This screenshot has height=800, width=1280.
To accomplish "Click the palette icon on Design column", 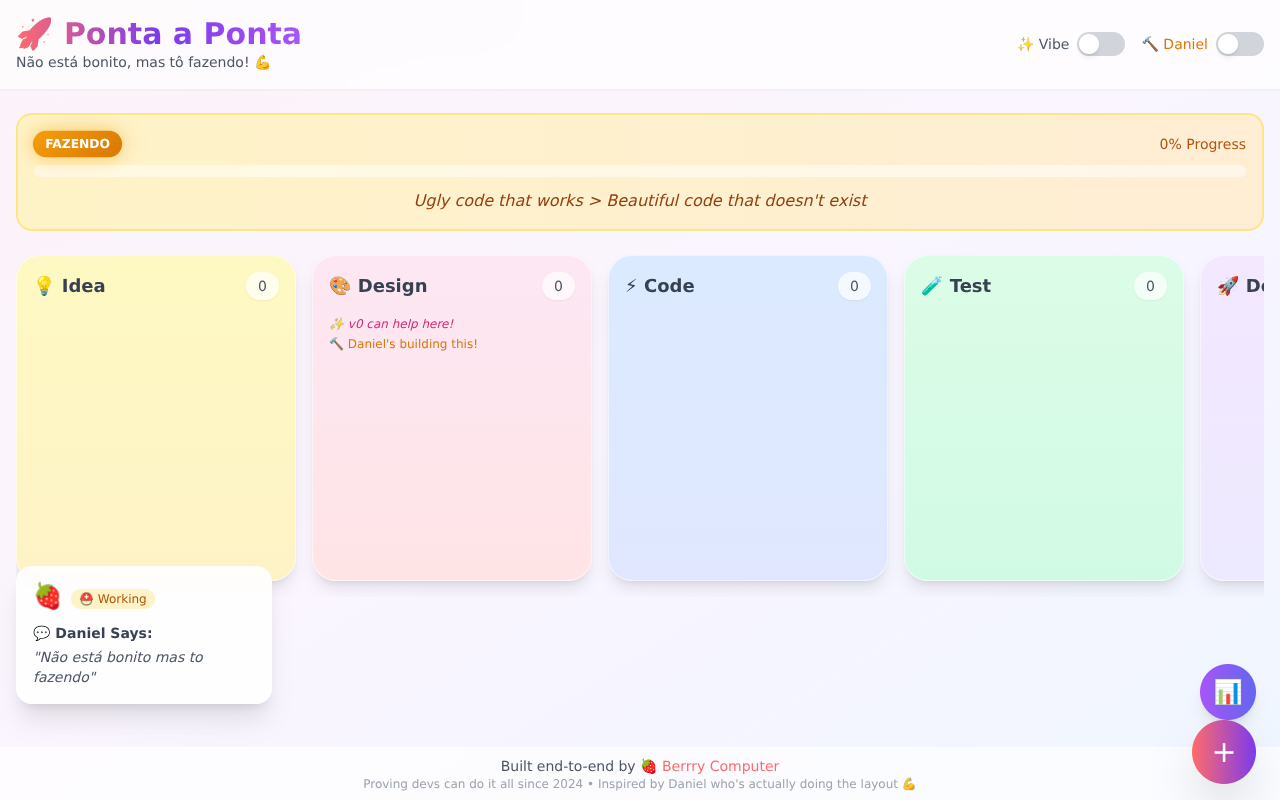I will [x=340, y=286].
